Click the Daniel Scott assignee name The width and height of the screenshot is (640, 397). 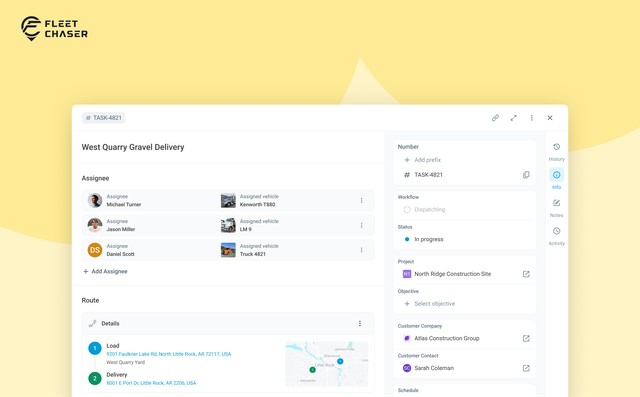[x=120, y=254]
